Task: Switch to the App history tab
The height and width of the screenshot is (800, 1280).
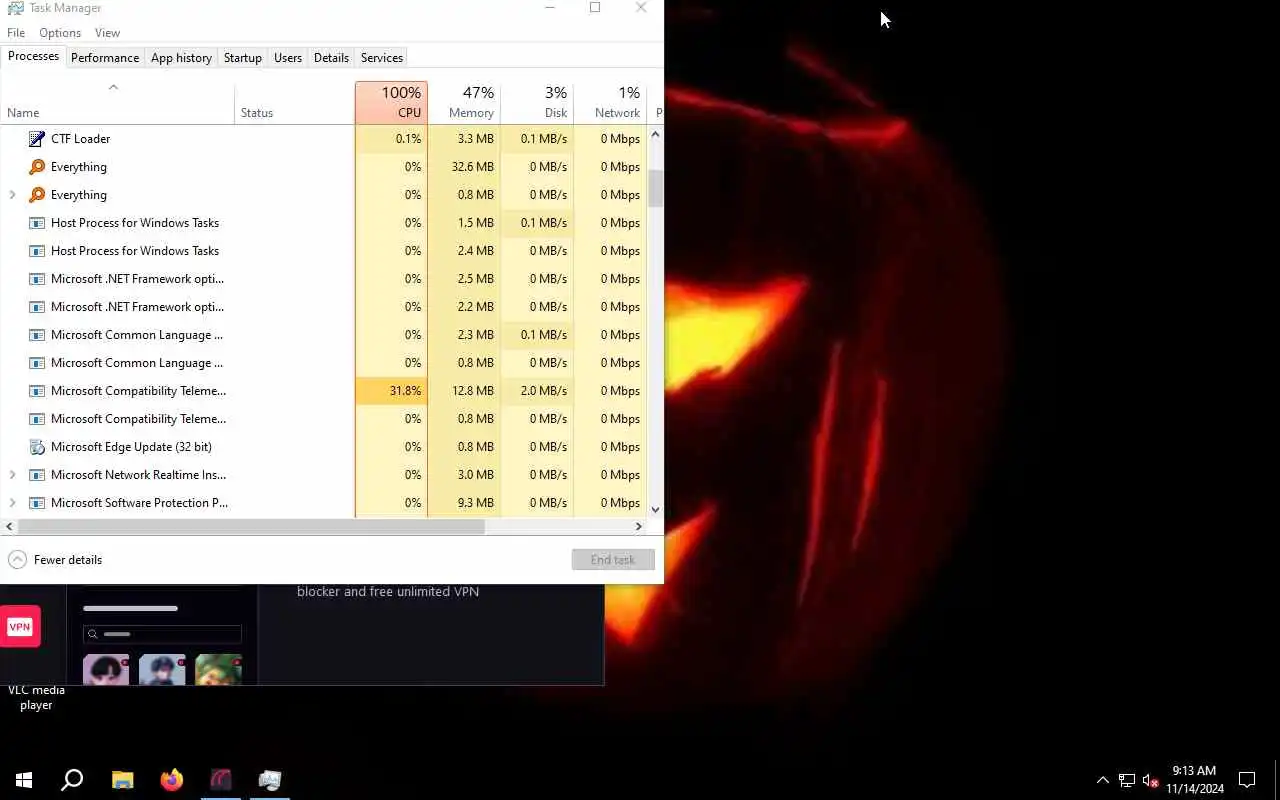Action: (x=181, y=58)
